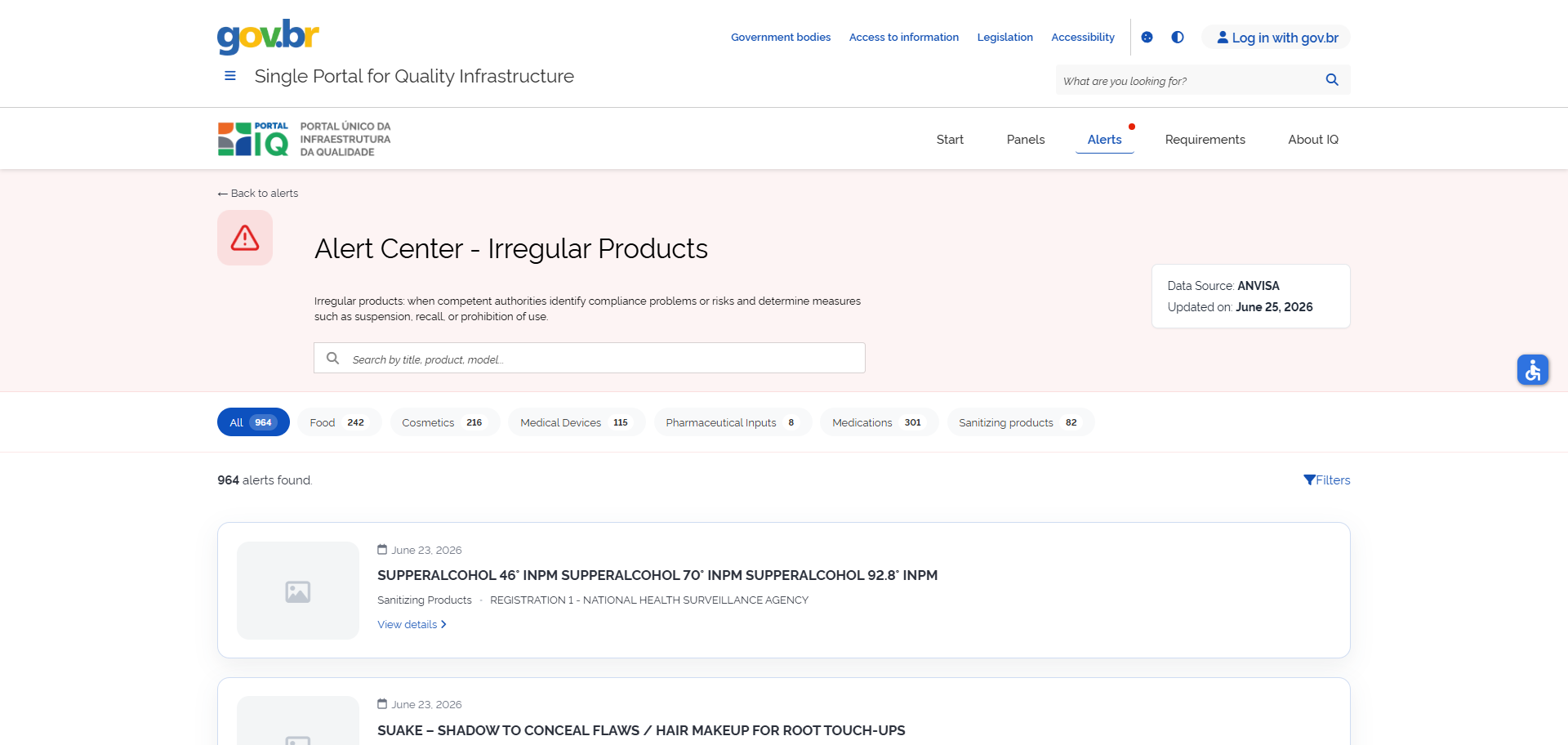This screenshot has width=1568, height=745.
Task: View details of SUPPERALCOHOL alert
Action: tap(412, 625)
